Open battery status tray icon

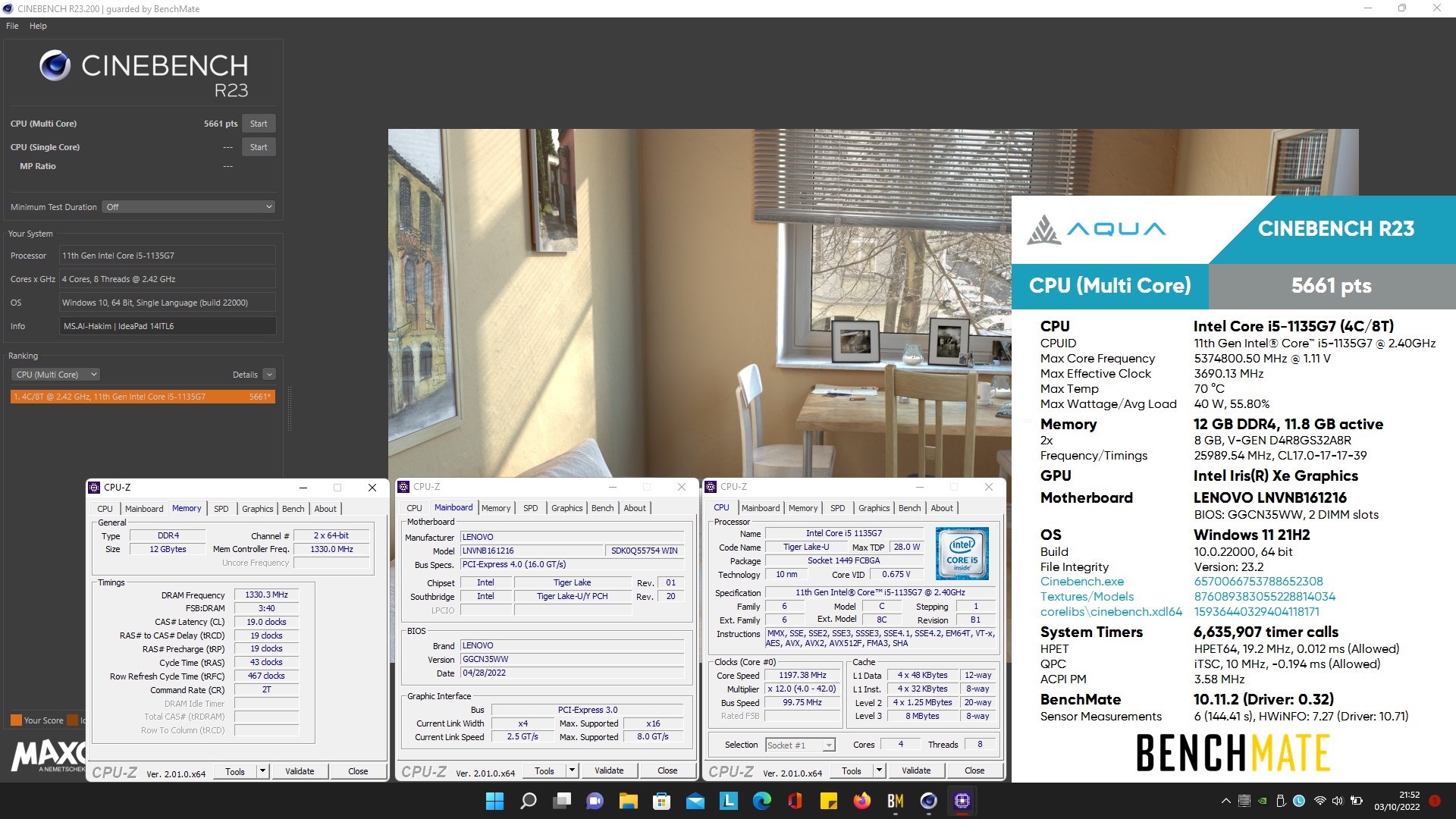[x=1357, y=801]
